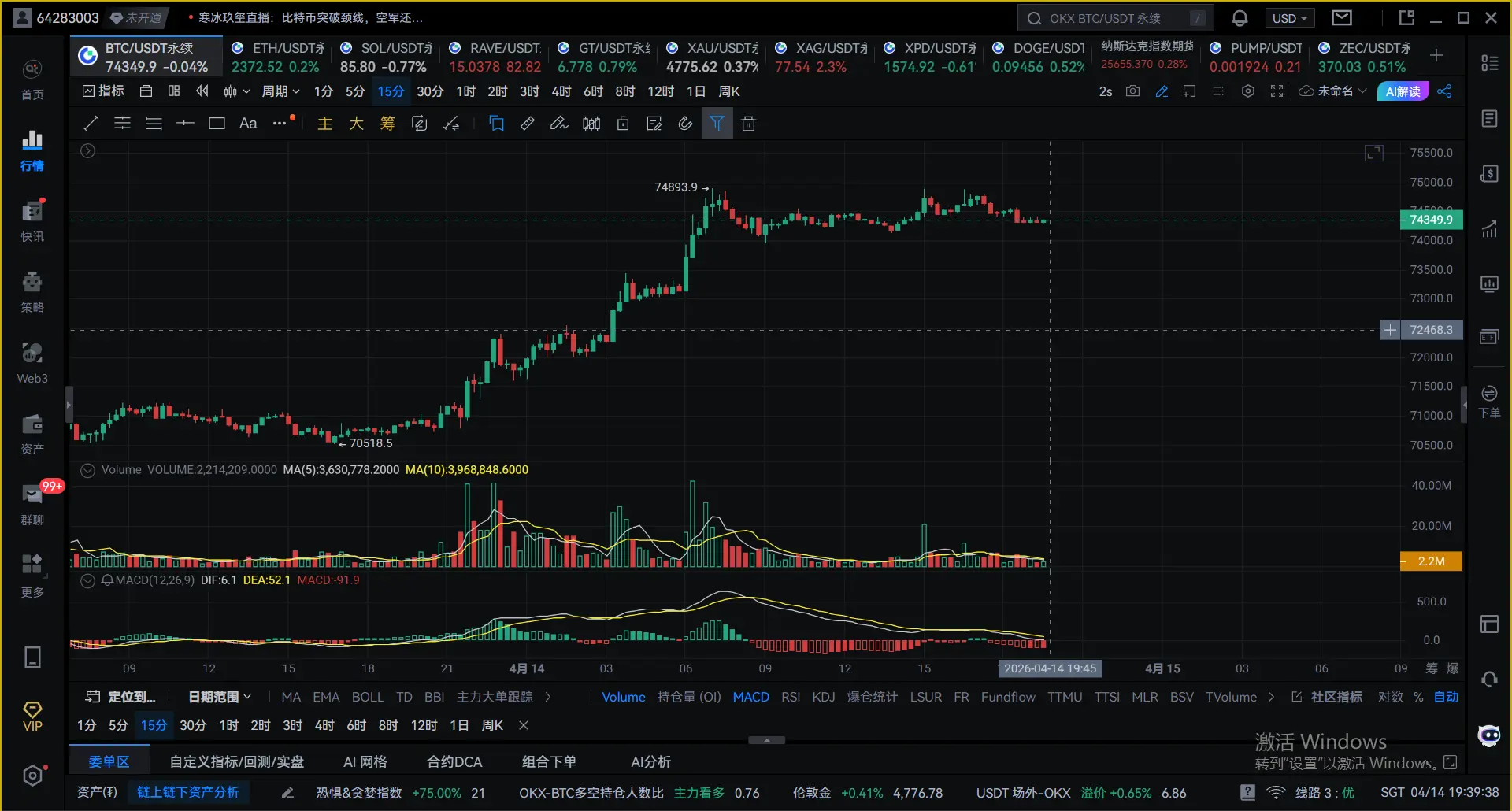
Task: Open the 自定义指标/回测/实盘 tab
Action: pyautogui.click(x=237, y=761)
